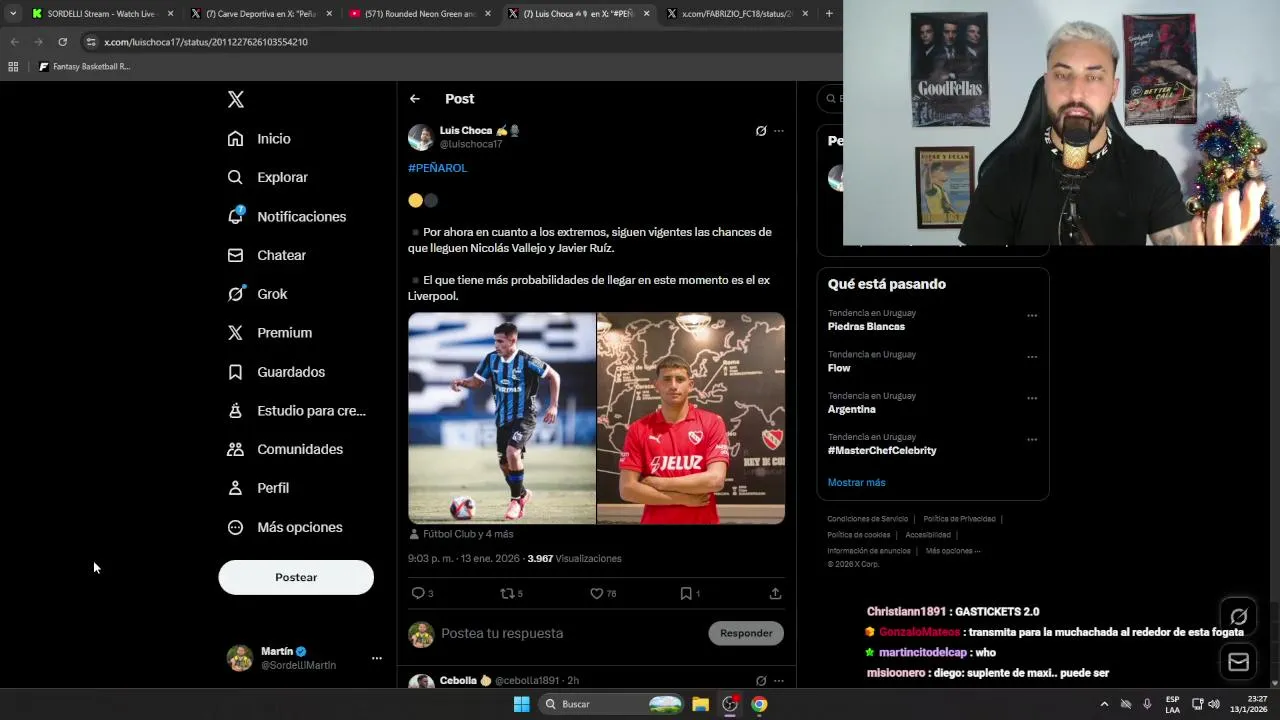Switch to x.com/FABRIZIO_FC18 tab
The width and height of the screenshot is (1280, 720).
737,14
